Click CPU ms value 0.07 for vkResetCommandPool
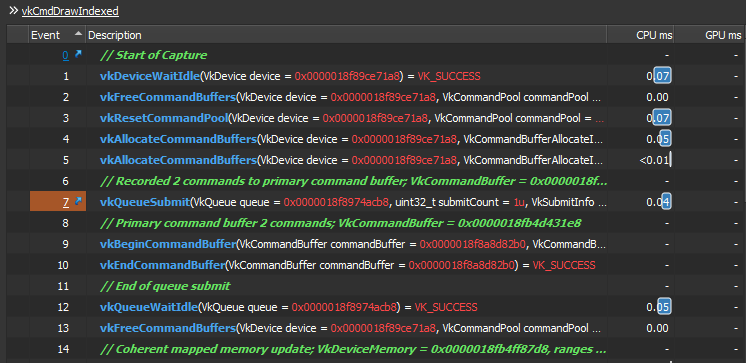Image resolution: width=746 pixels, height=363 pixels. [658, 118]
